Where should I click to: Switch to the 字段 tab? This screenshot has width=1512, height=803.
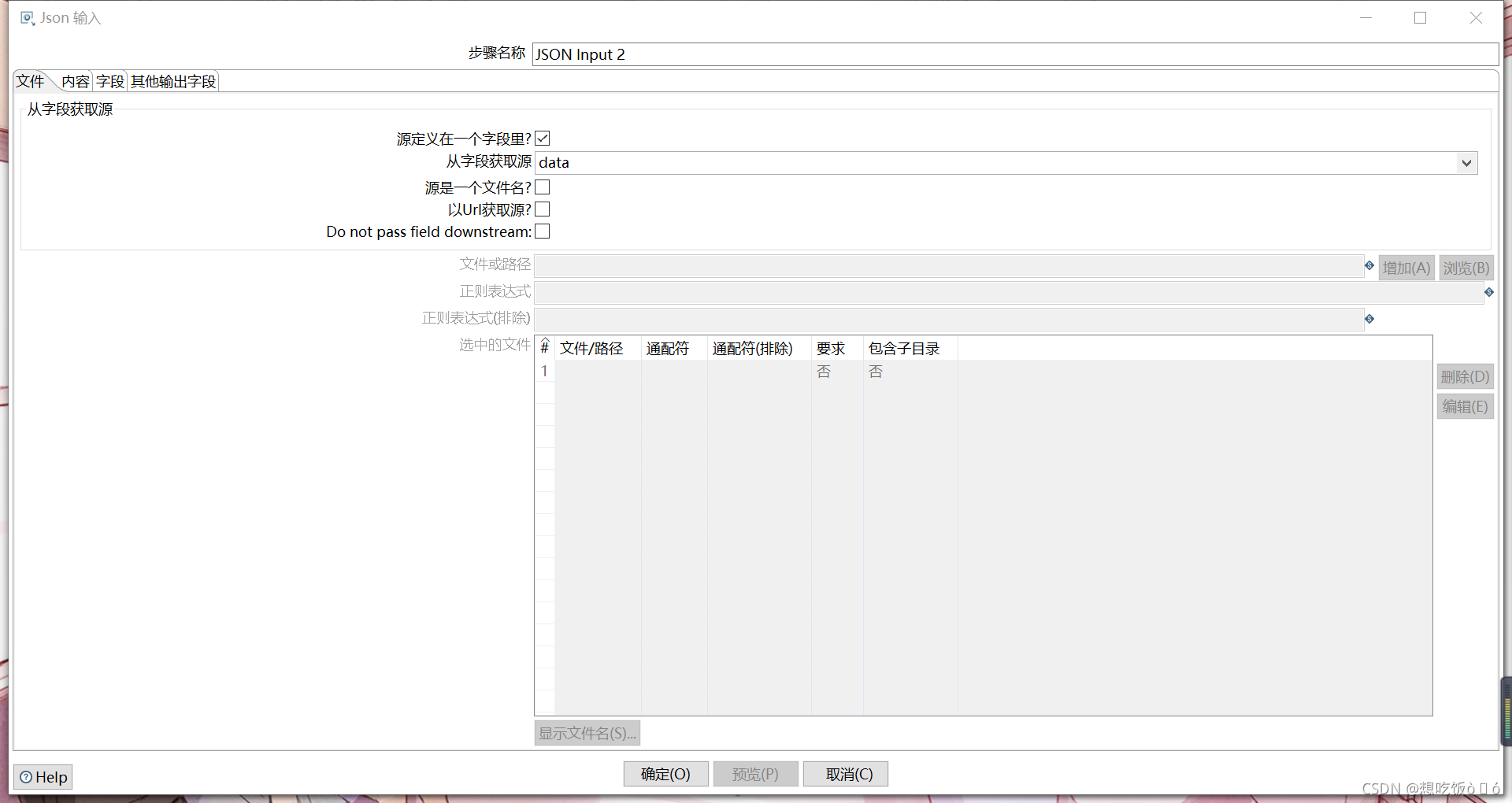[x=110, y=81]
